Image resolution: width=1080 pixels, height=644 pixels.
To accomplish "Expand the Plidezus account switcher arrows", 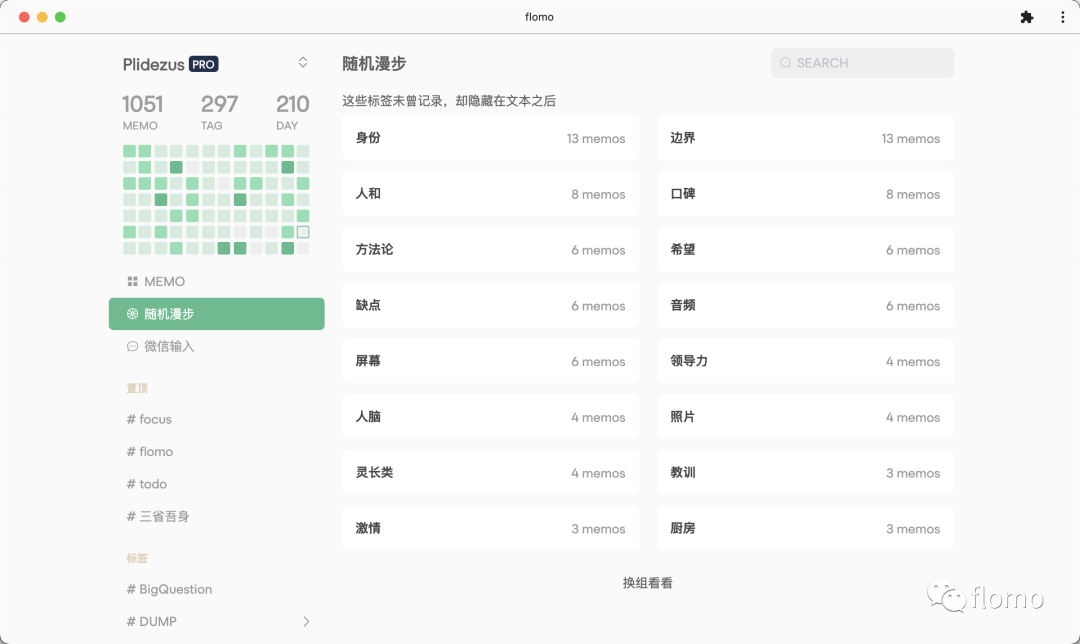I will pos(302,63).
